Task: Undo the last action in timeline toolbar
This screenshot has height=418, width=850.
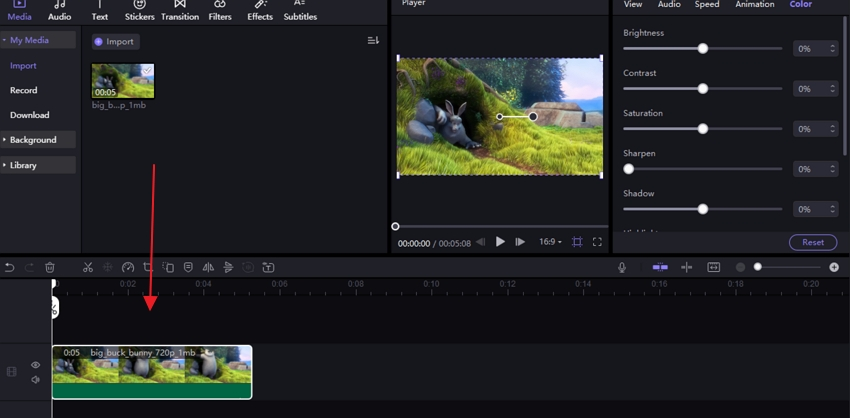Action: pyautogui.click(x=9, y=267)
